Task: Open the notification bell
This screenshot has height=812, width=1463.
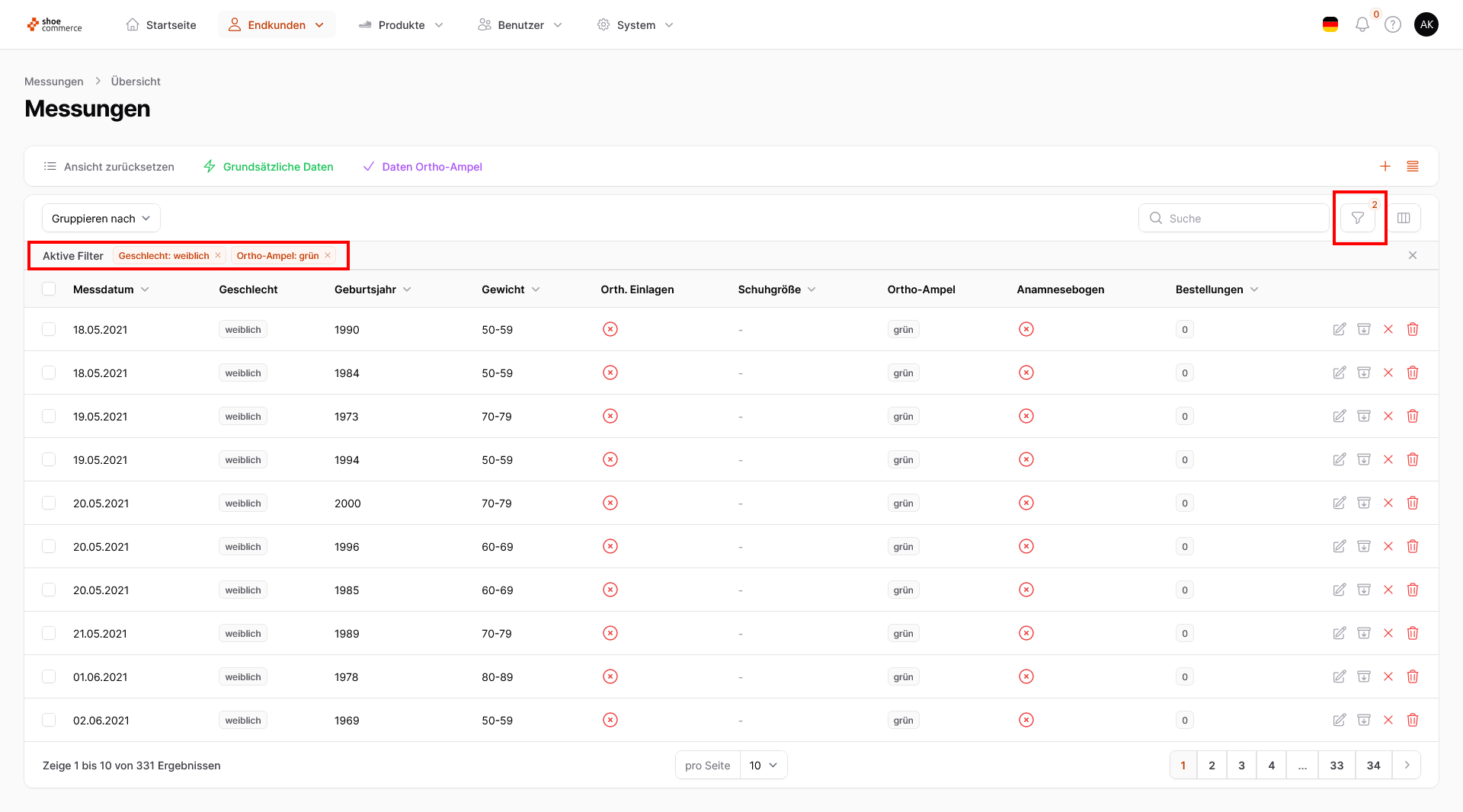Action: pos(1362,25)
